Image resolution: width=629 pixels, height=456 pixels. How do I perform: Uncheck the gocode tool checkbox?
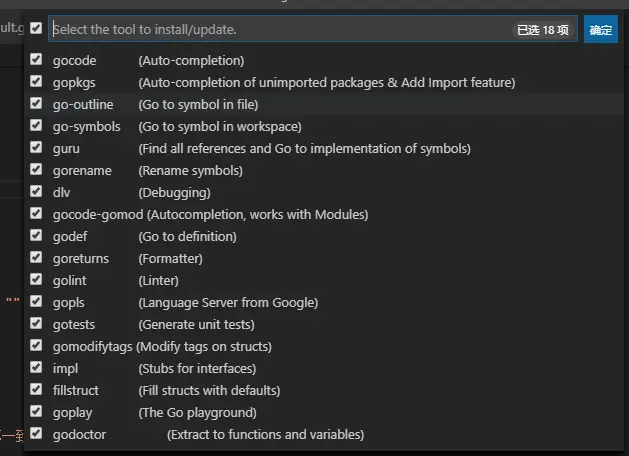[37, 60]
